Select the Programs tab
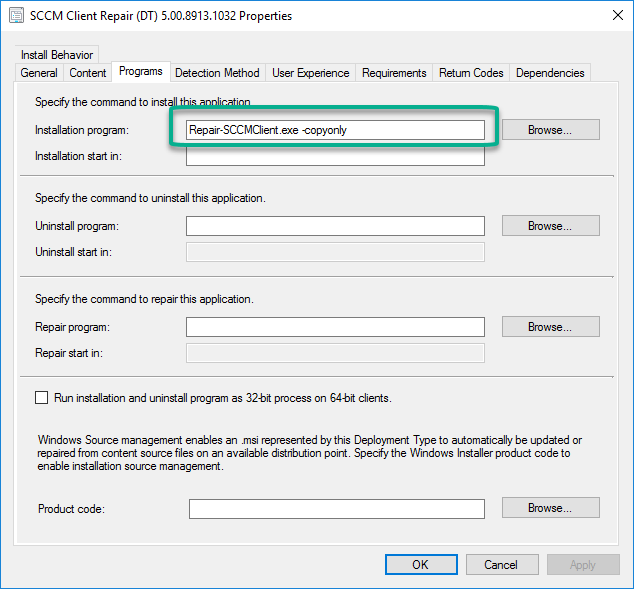 [x=141, y=72]
